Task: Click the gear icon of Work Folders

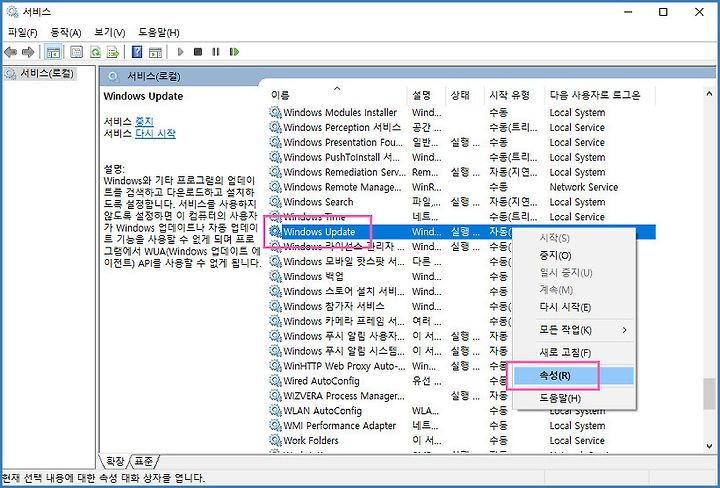Action: pyautogui.click(x=275, y=440)
